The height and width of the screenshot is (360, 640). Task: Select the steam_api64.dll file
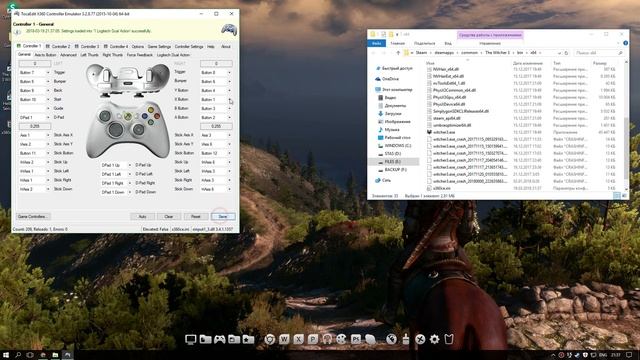(447, 118)
